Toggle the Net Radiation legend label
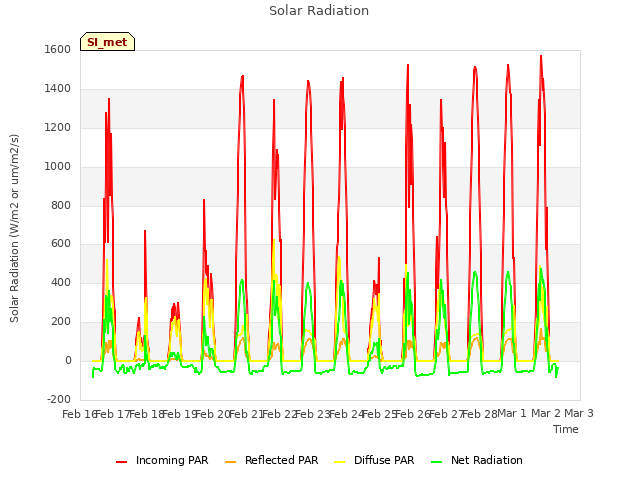This screenshot has height=480, width=640. tap(487, 460)
